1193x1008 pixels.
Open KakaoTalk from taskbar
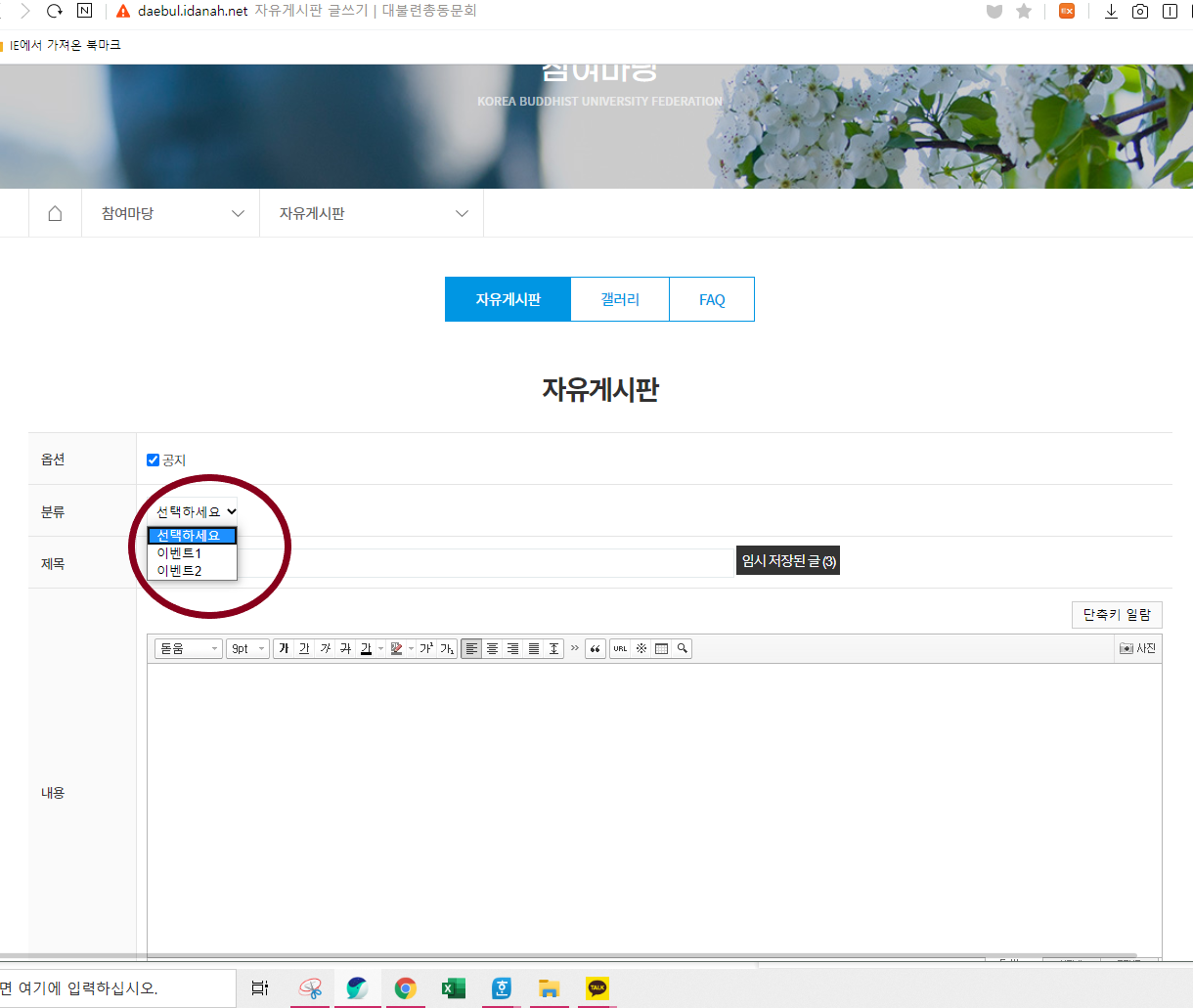(596, 988)
